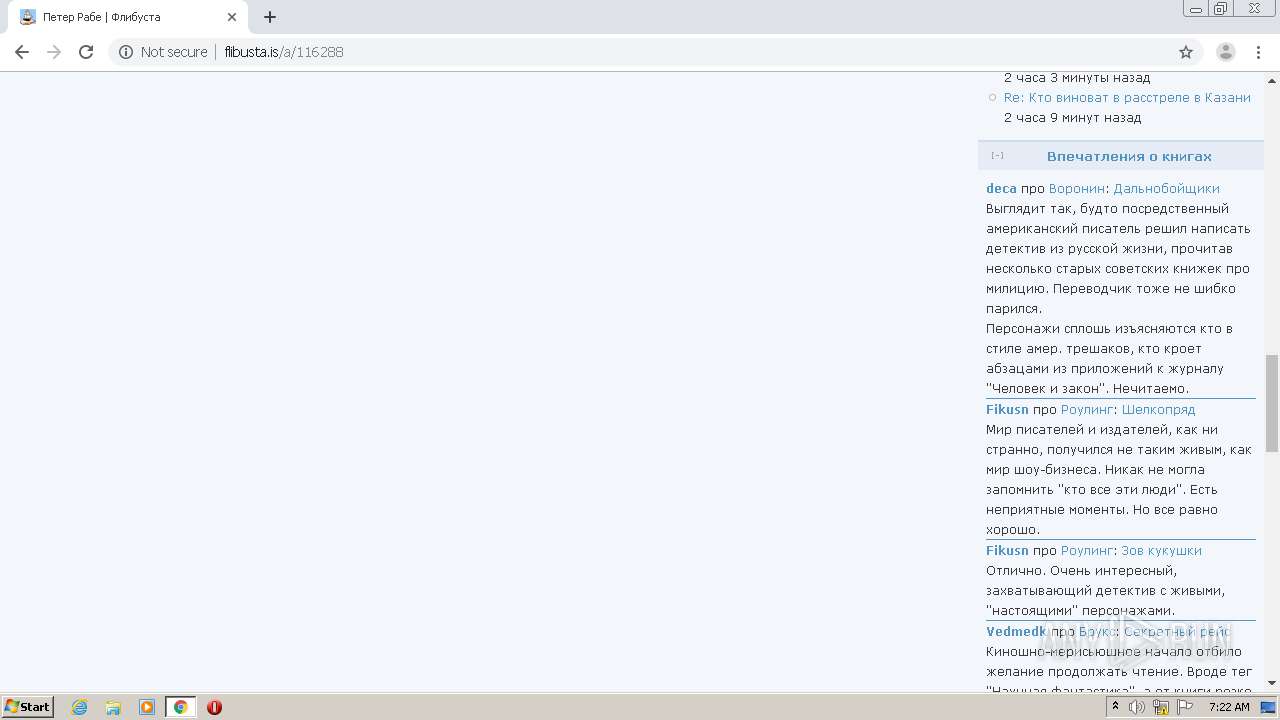Open link Re: Кто виноват в расстреле в Казани
The width and height of the screenshot is (1280, 720).
1127,97
